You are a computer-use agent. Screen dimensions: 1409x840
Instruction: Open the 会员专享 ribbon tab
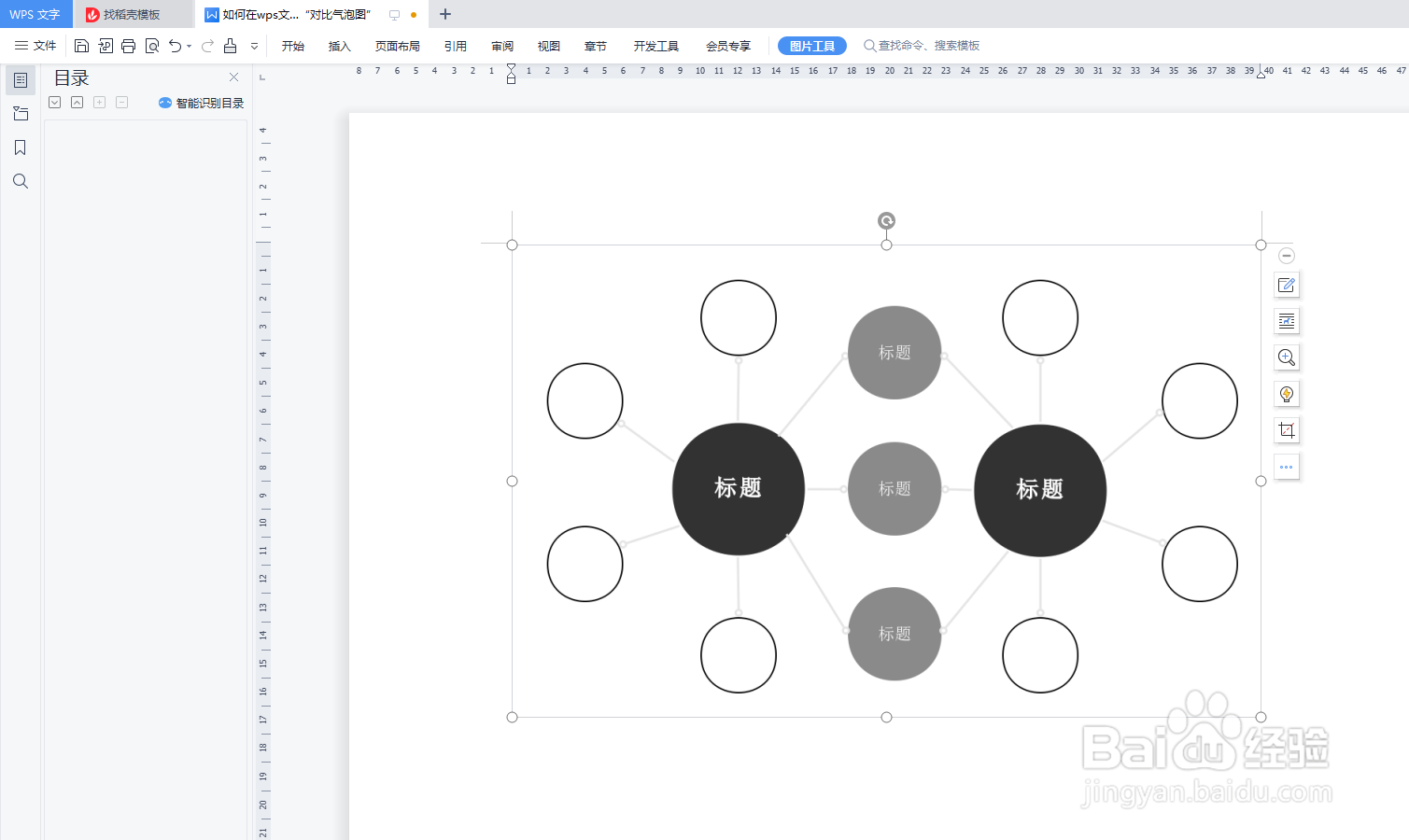(728, 46)
